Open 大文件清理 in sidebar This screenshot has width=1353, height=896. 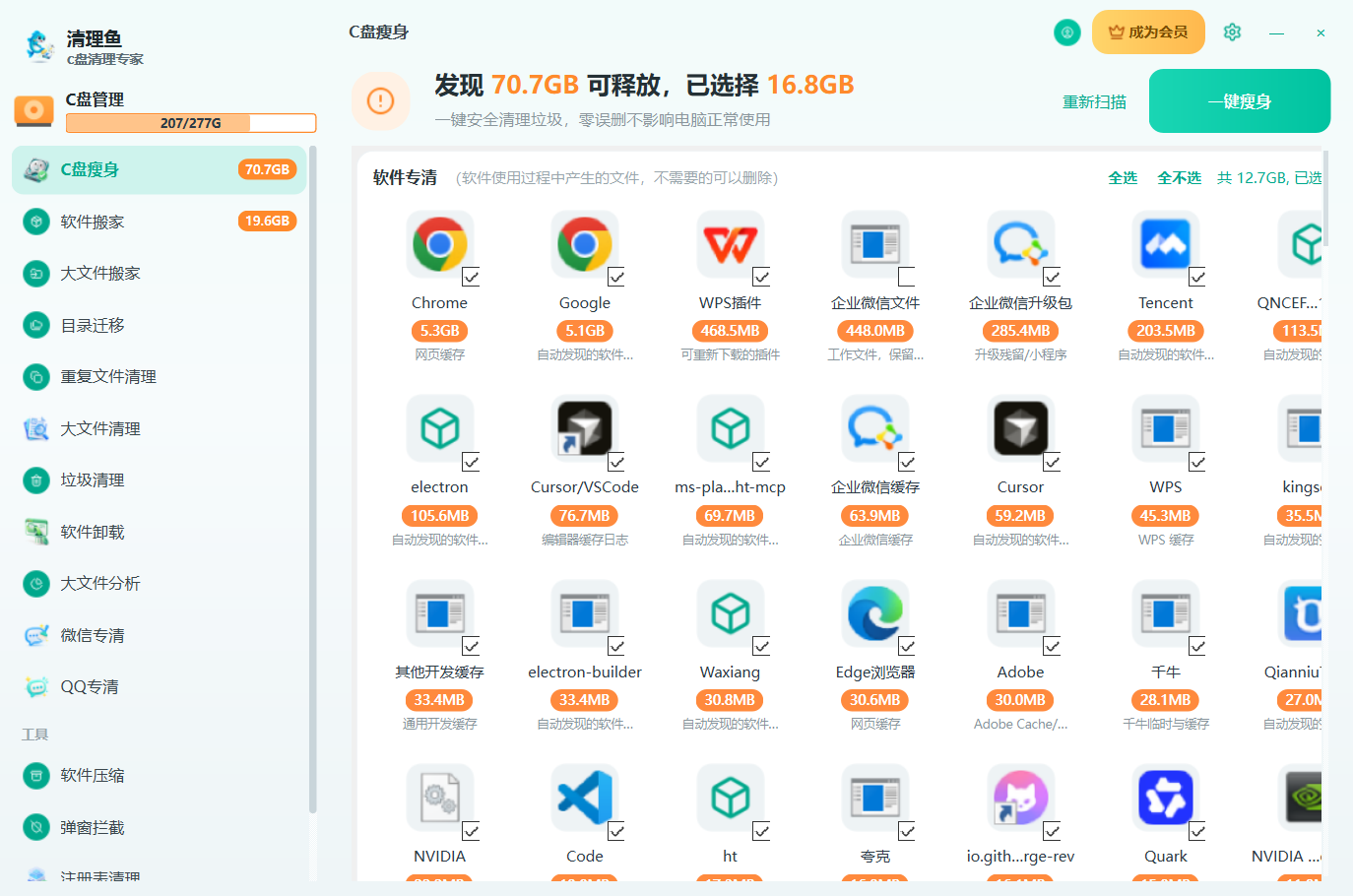click(x=160, y=428)
